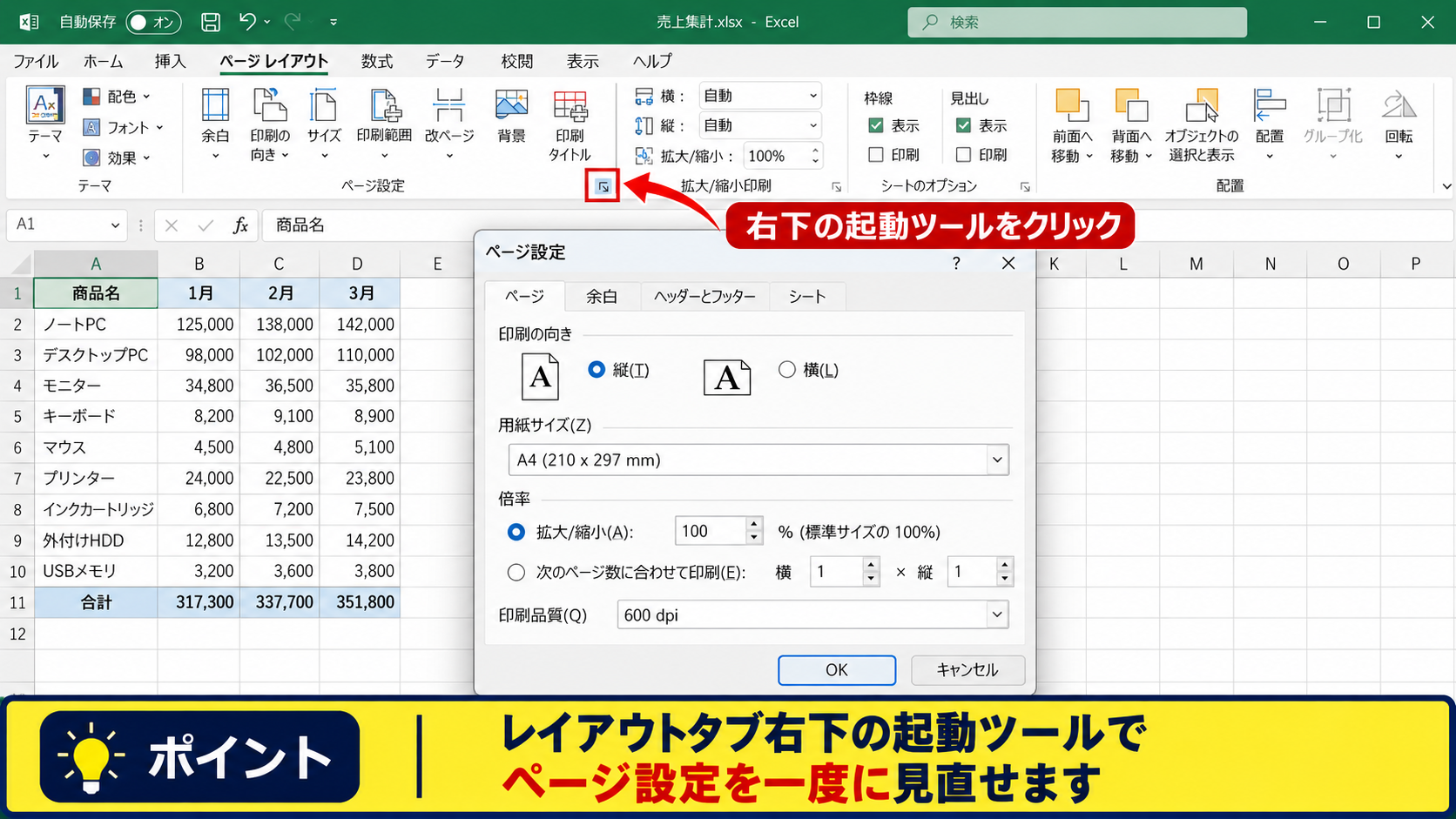Uncheck 見出し 表示 headings view checkbox
The width and height of the screenshot is (1456, 819).
point(963,125)
